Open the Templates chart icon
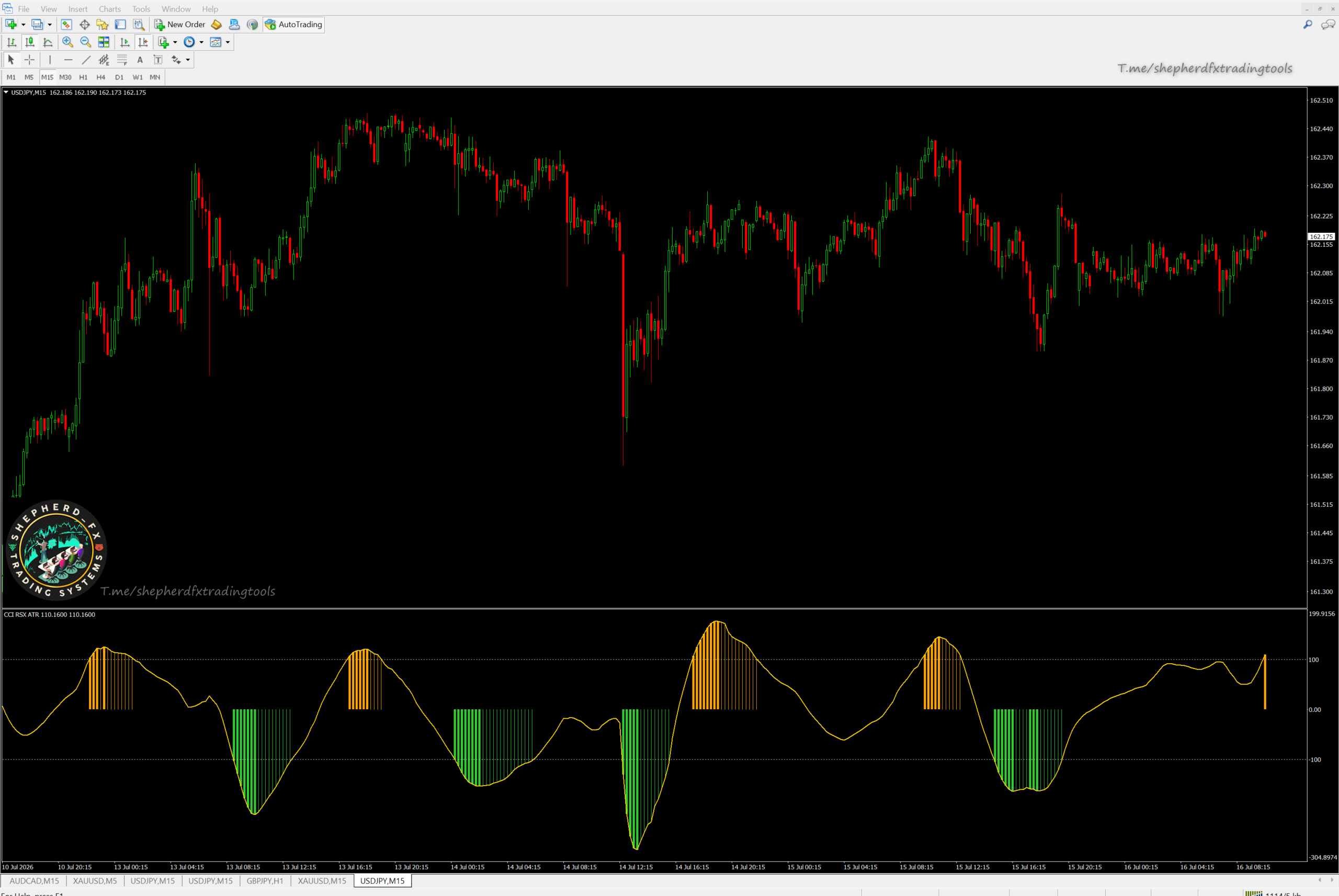1339x896 pixels. point(215,42)
